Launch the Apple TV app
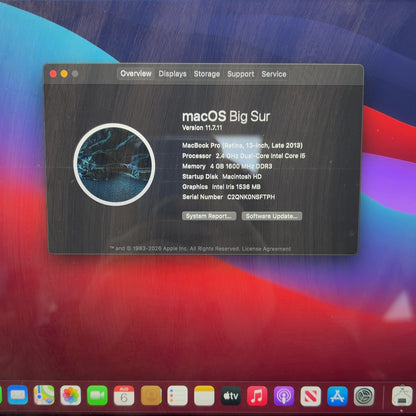 231,395
